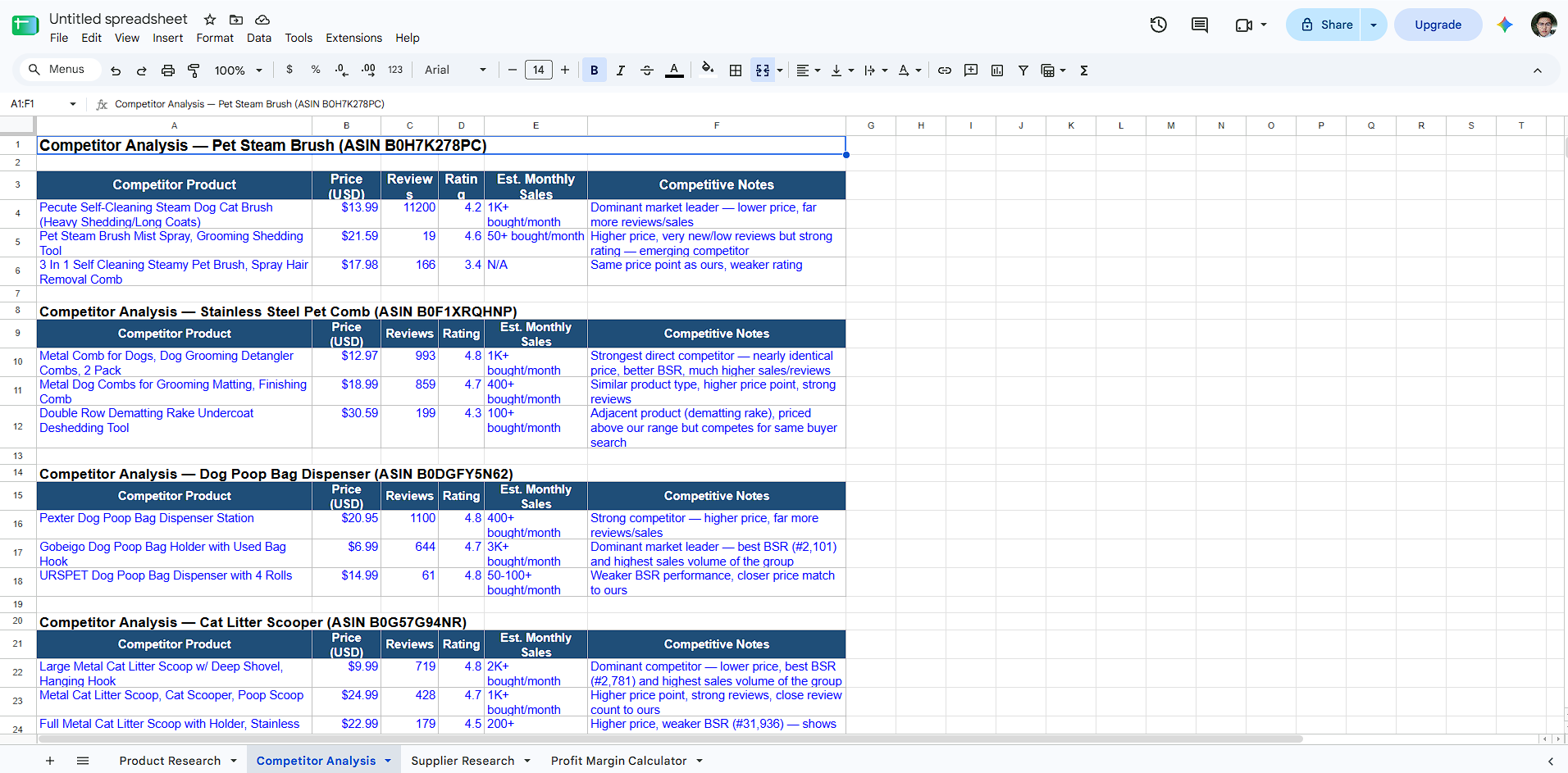Open the borders tool
This screenshot has width=1568, height=773.
(736, 70)
